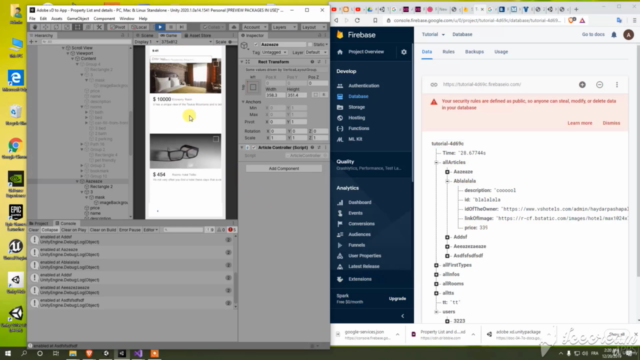Select the 'enabled at Ablalalela' log entry

(x=131, y=265)
